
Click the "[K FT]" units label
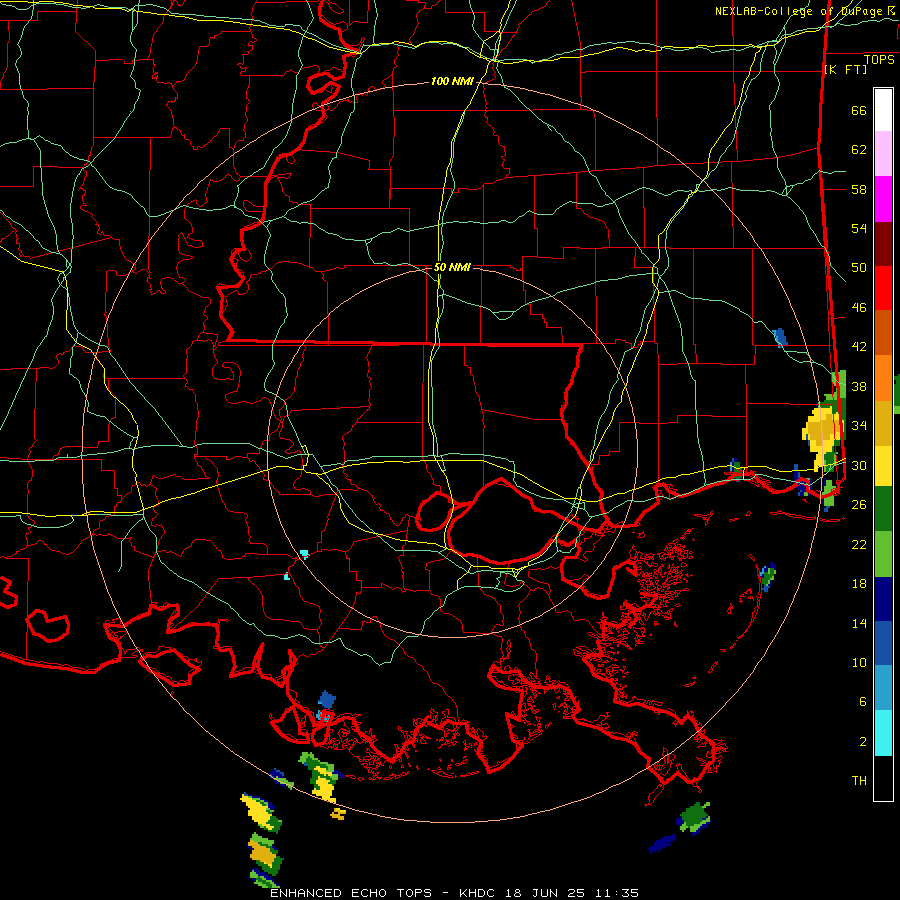pyautogui.click(x=845, y=69)
